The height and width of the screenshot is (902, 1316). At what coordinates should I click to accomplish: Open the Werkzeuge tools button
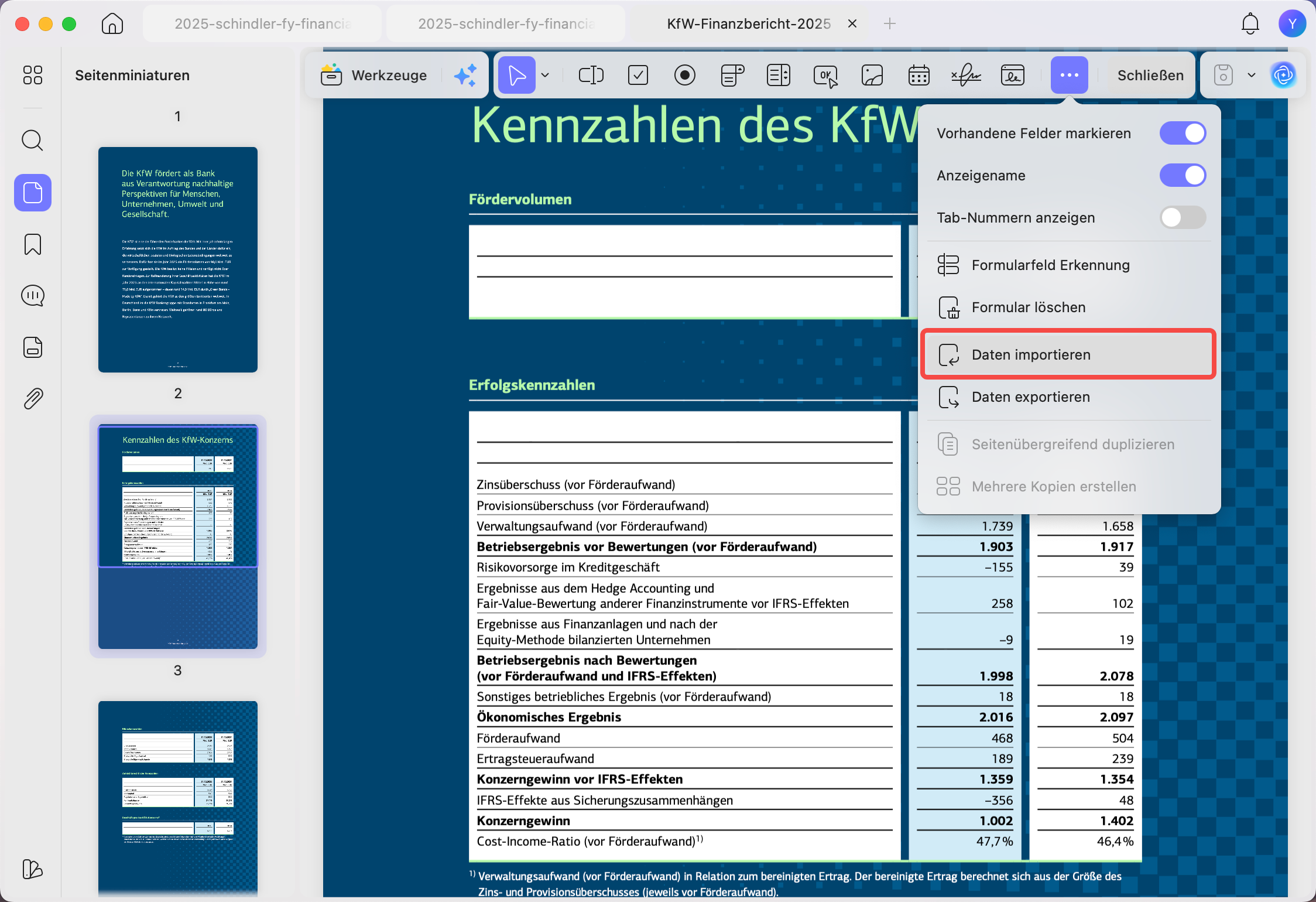click(373, 75)
